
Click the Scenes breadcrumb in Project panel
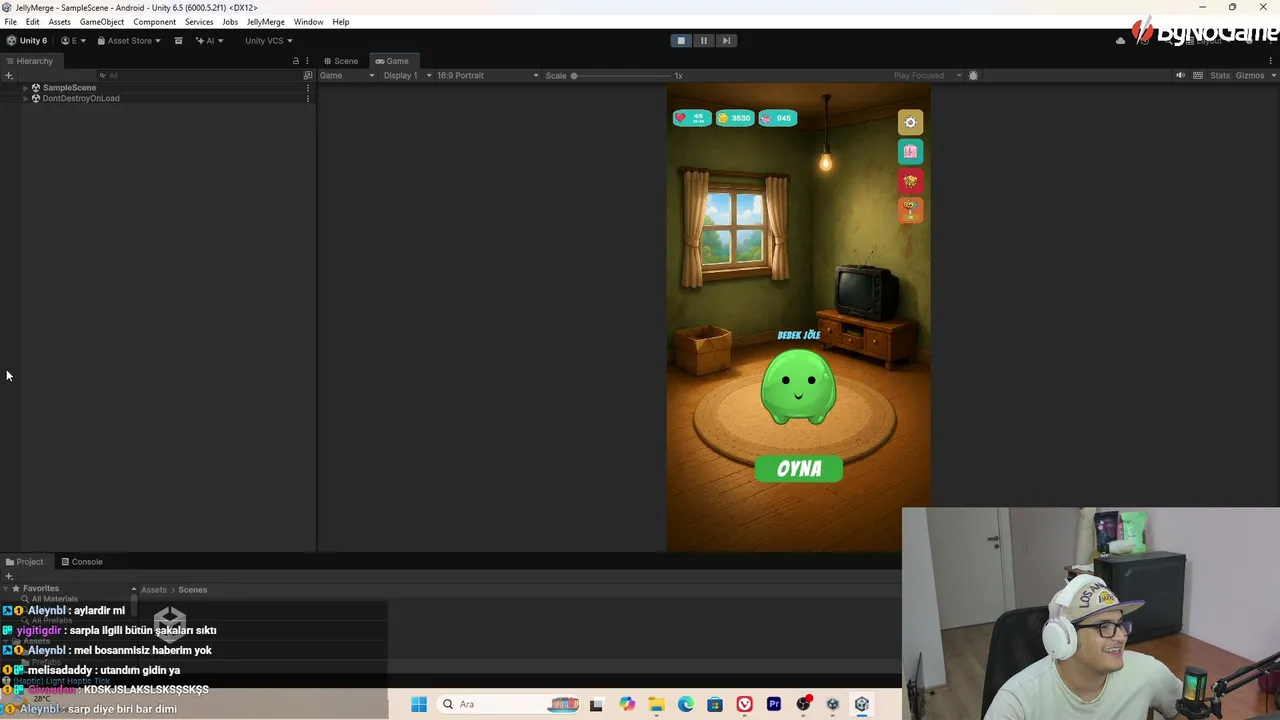[x=193, y=590]
